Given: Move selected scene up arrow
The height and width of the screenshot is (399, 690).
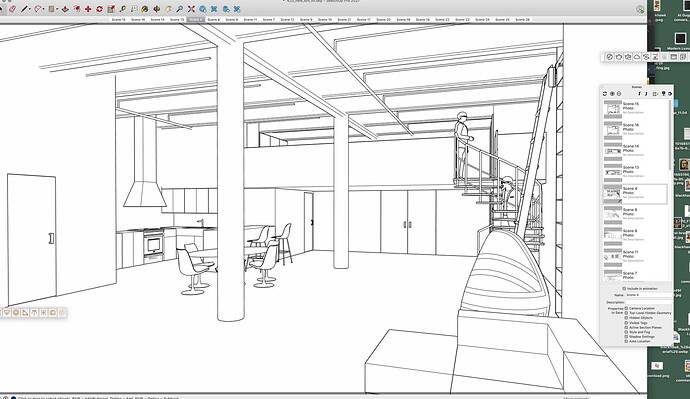Looking at the screenshot, I should [x=639, y=94].
